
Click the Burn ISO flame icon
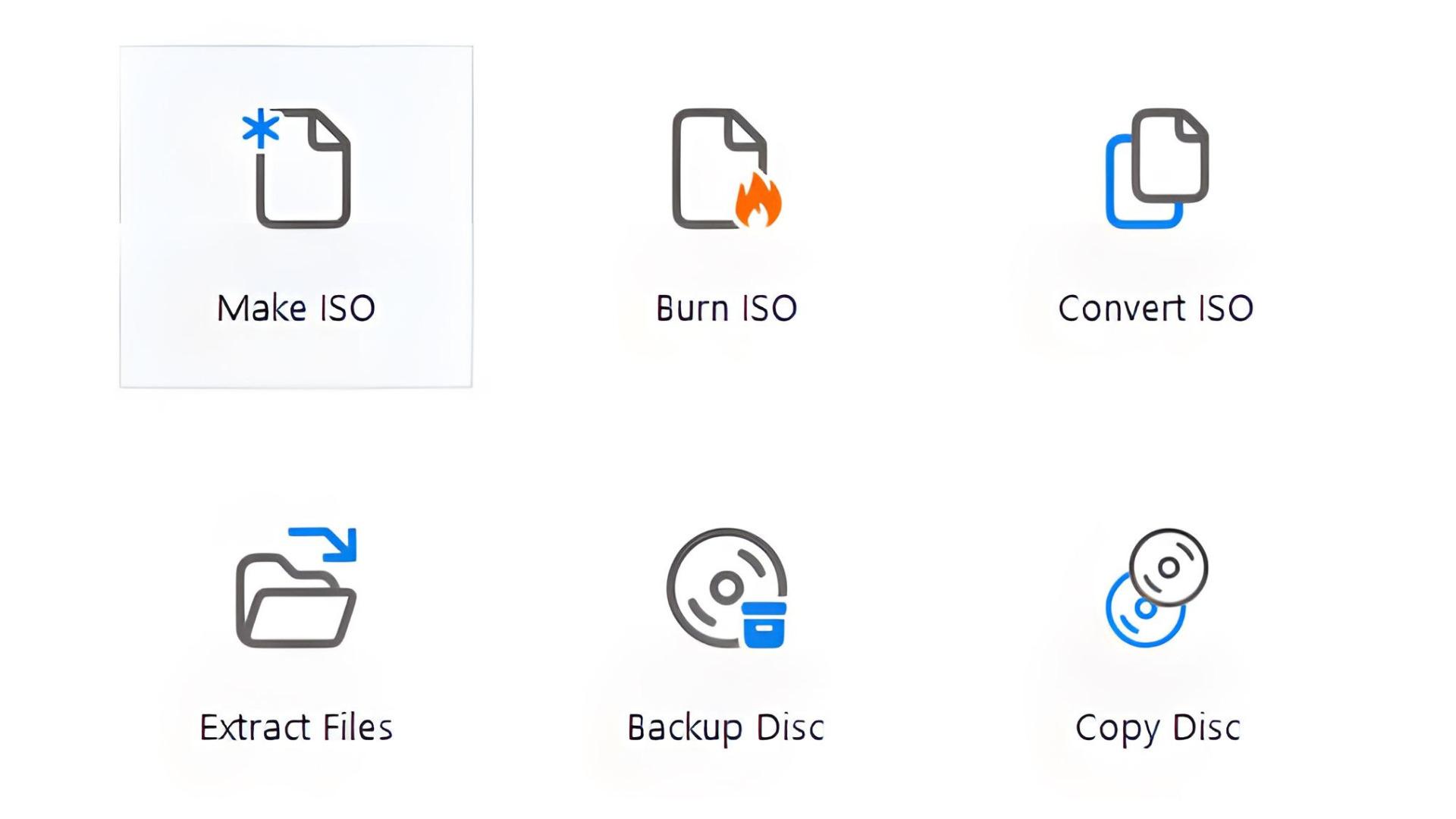(x=727, y=168)
